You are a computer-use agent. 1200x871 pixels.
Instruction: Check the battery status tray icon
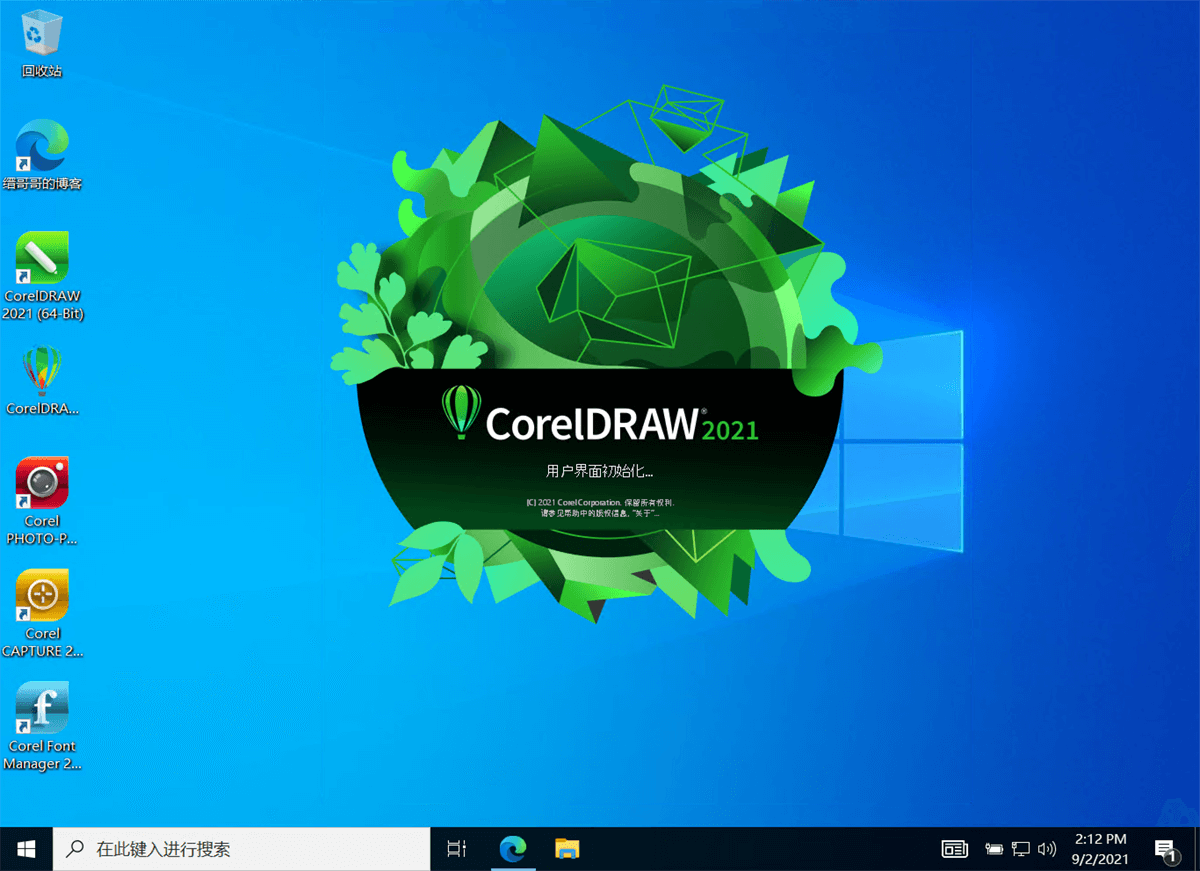click(x=994, y=849)
